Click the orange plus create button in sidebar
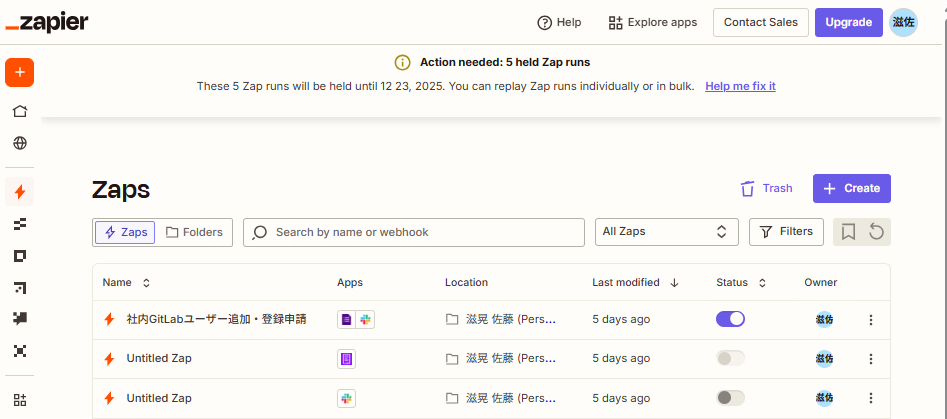947x419 pixels. pos(20,73)
